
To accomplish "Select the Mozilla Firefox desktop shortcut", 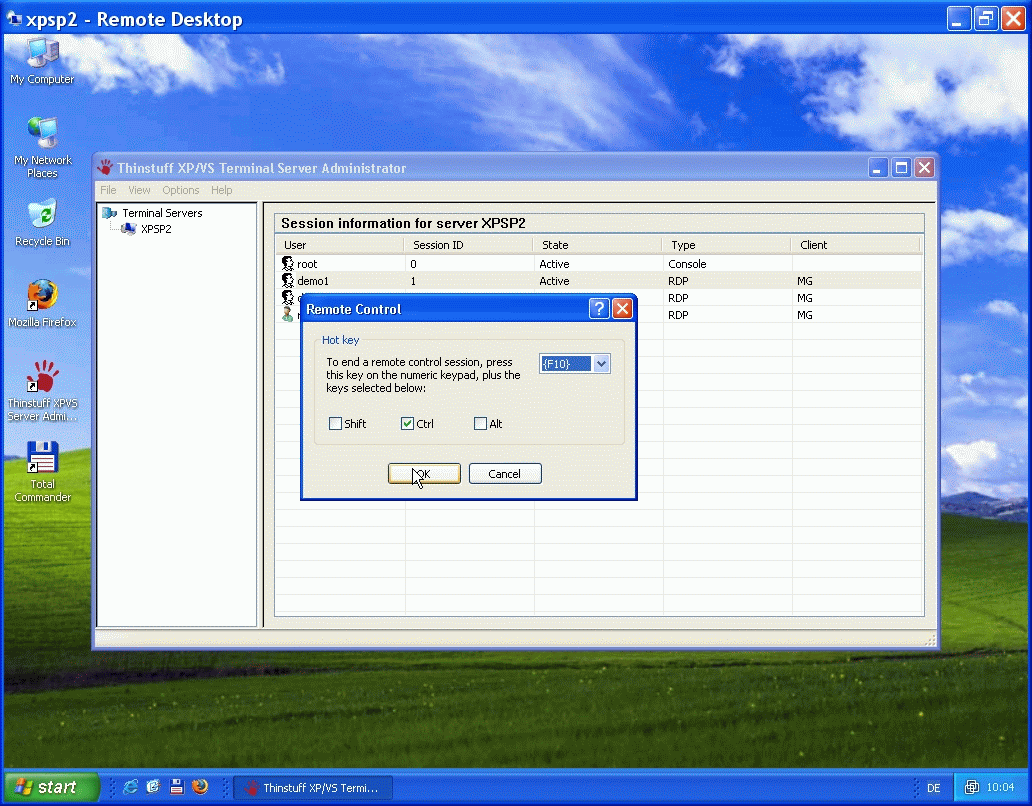I will [42, 304].
